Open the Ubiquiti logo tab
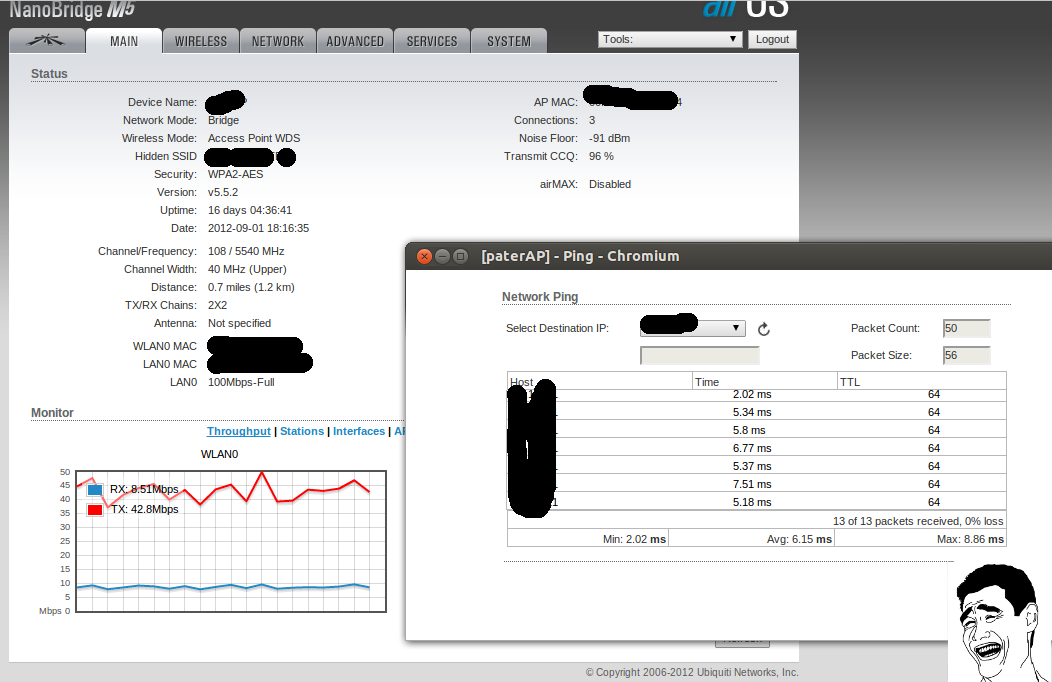The height and width of the screenshot is (682, 1052). click(47, 41)
